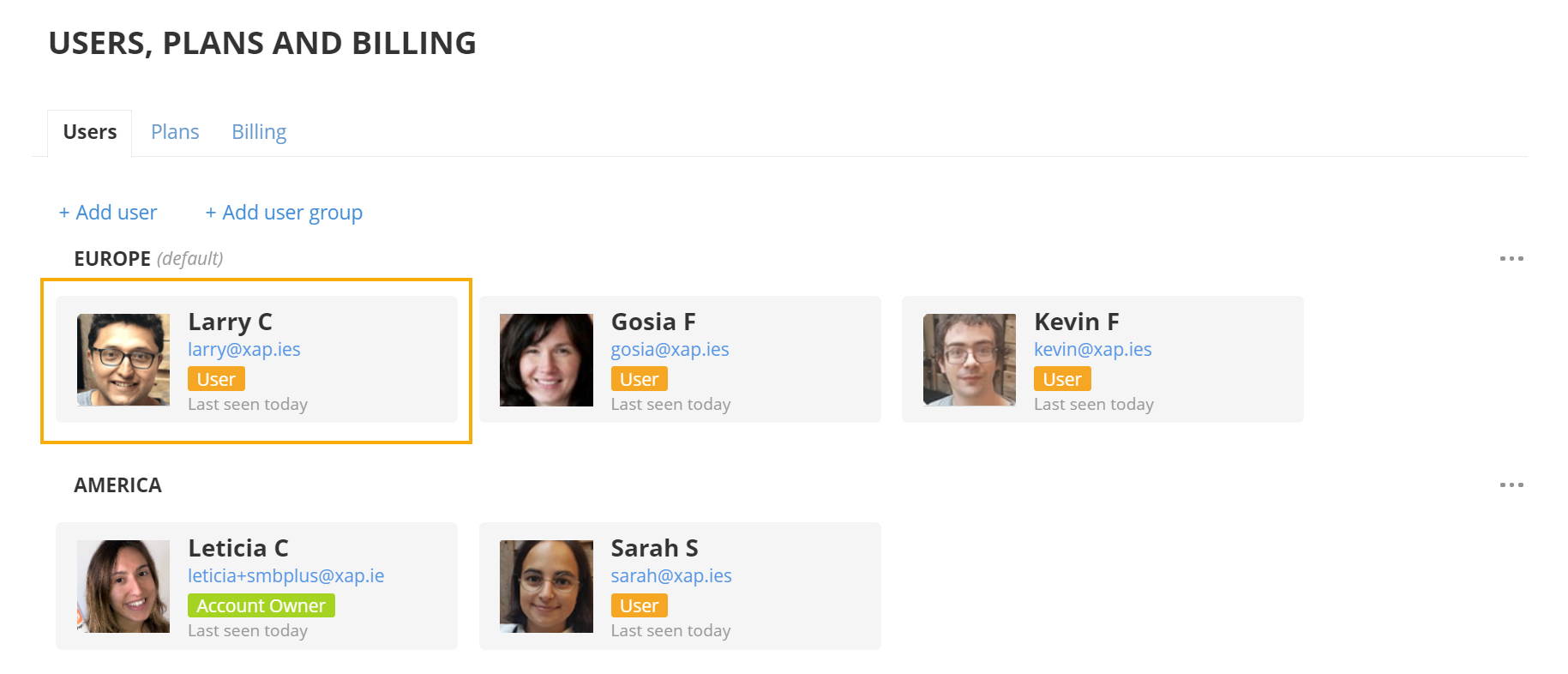Click Leticia C's profile photo
The height and width of the screenshot is (674, 1568).
tap(123, 586)
